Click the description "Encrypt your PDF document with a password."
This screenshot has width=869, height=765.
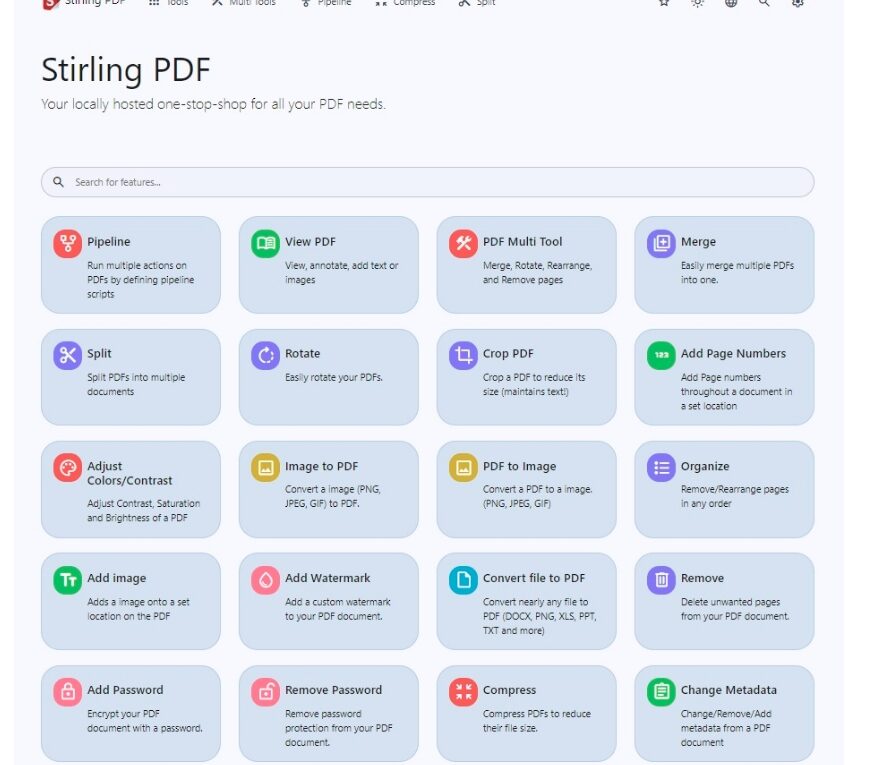pos(145,721)
